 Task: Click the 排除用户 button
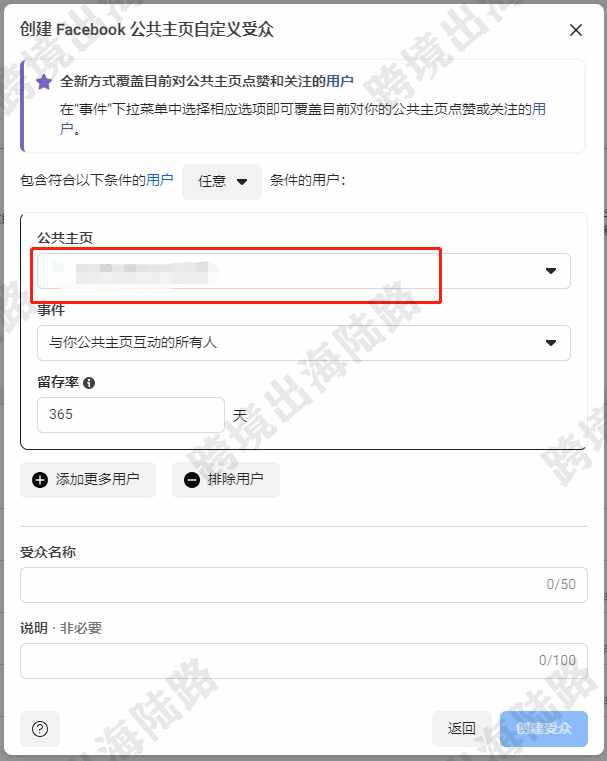tap(226, 480)
